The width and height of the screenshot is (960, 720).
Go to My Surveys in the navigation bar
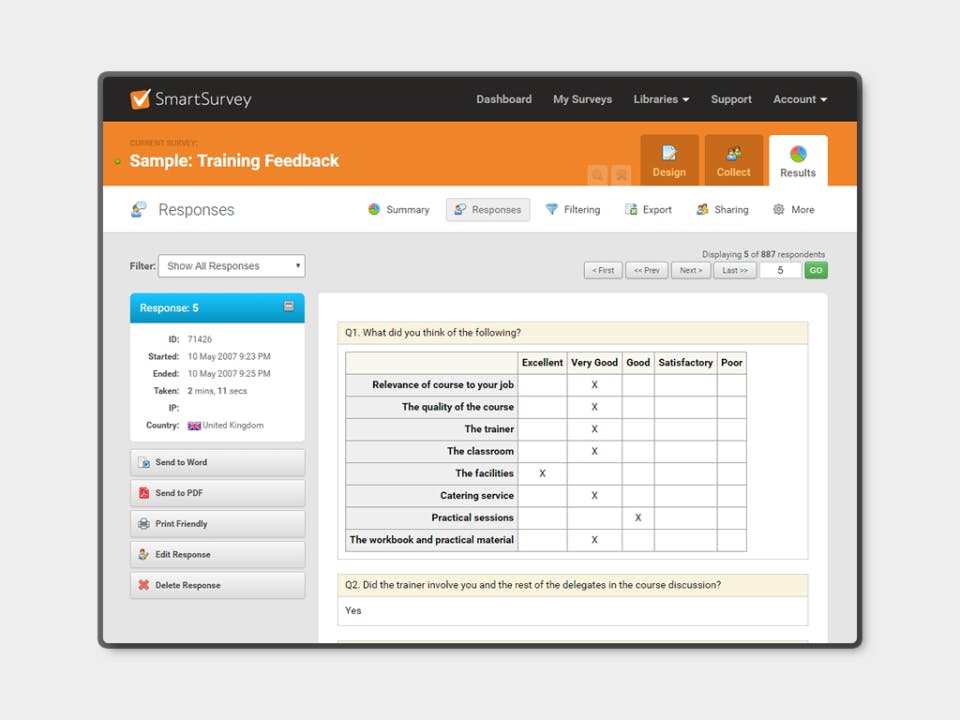coord(582,99)
